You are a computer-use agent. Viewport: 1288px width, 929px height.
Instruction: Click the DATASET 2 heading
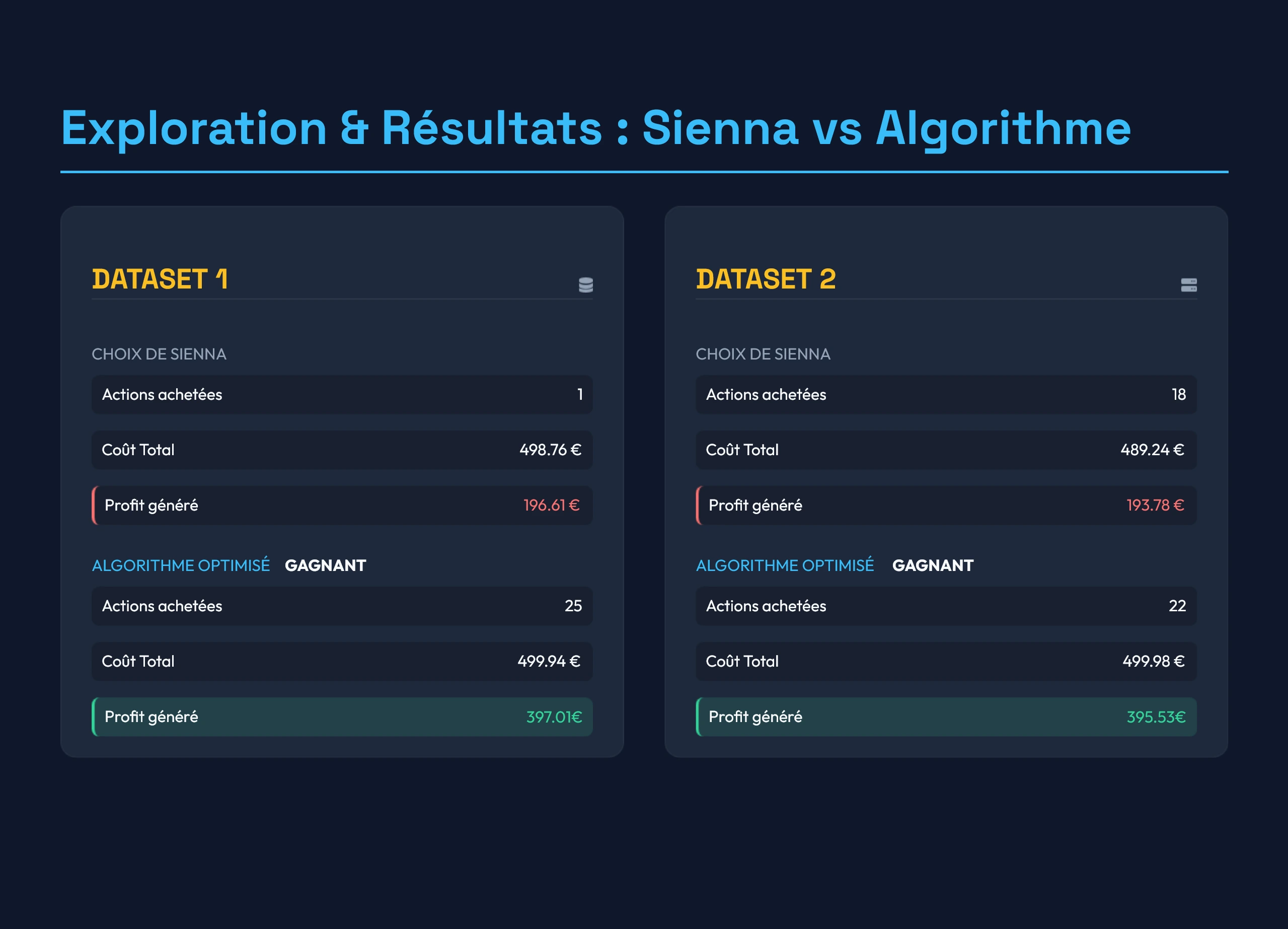(766, 279)
